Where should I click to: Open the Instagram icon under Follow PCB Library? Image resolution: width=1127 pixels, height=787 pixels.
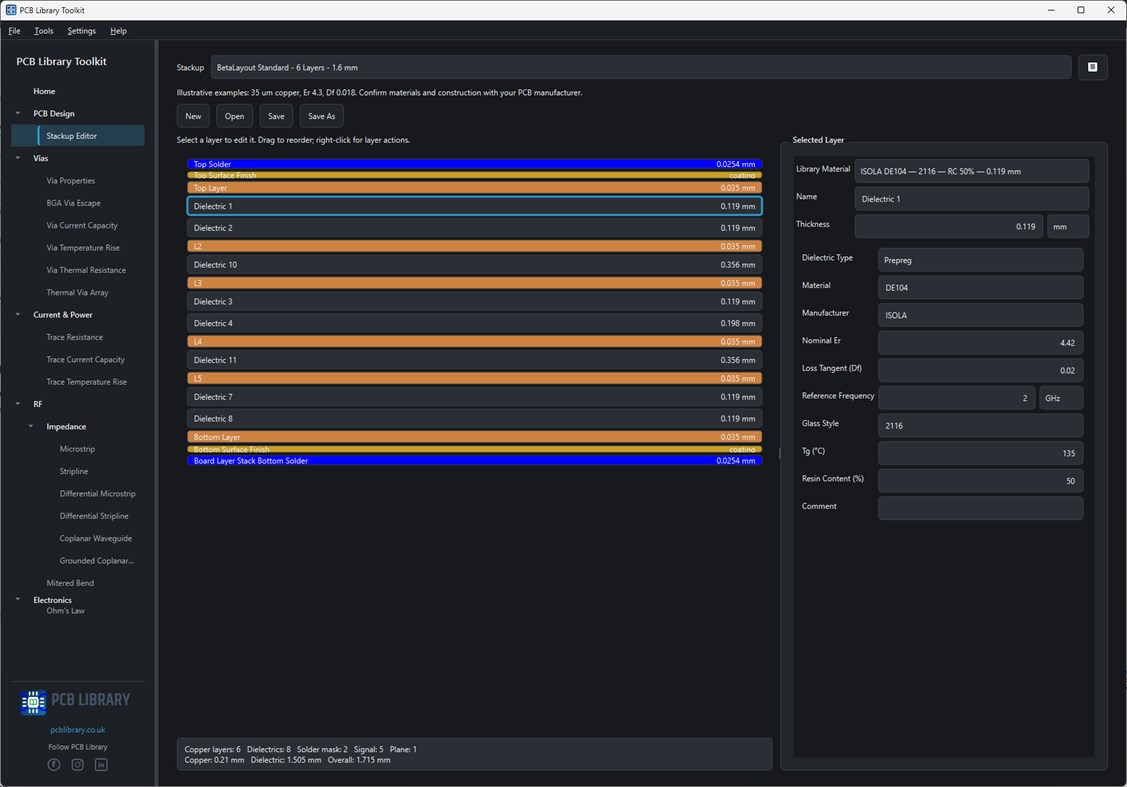[x=78, y=765]
